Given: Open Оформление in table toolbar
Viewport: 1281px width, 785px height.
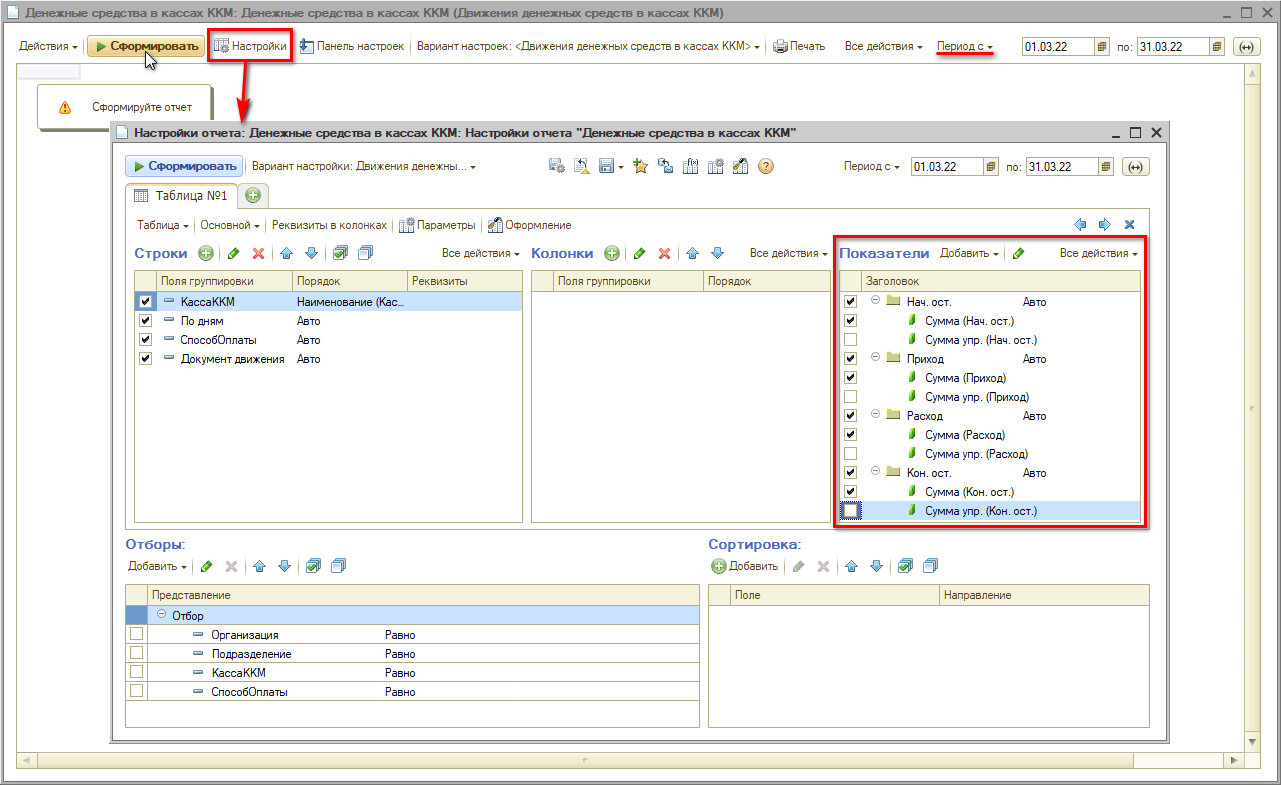Looking at the screenshot, I should tap(529, 225).
